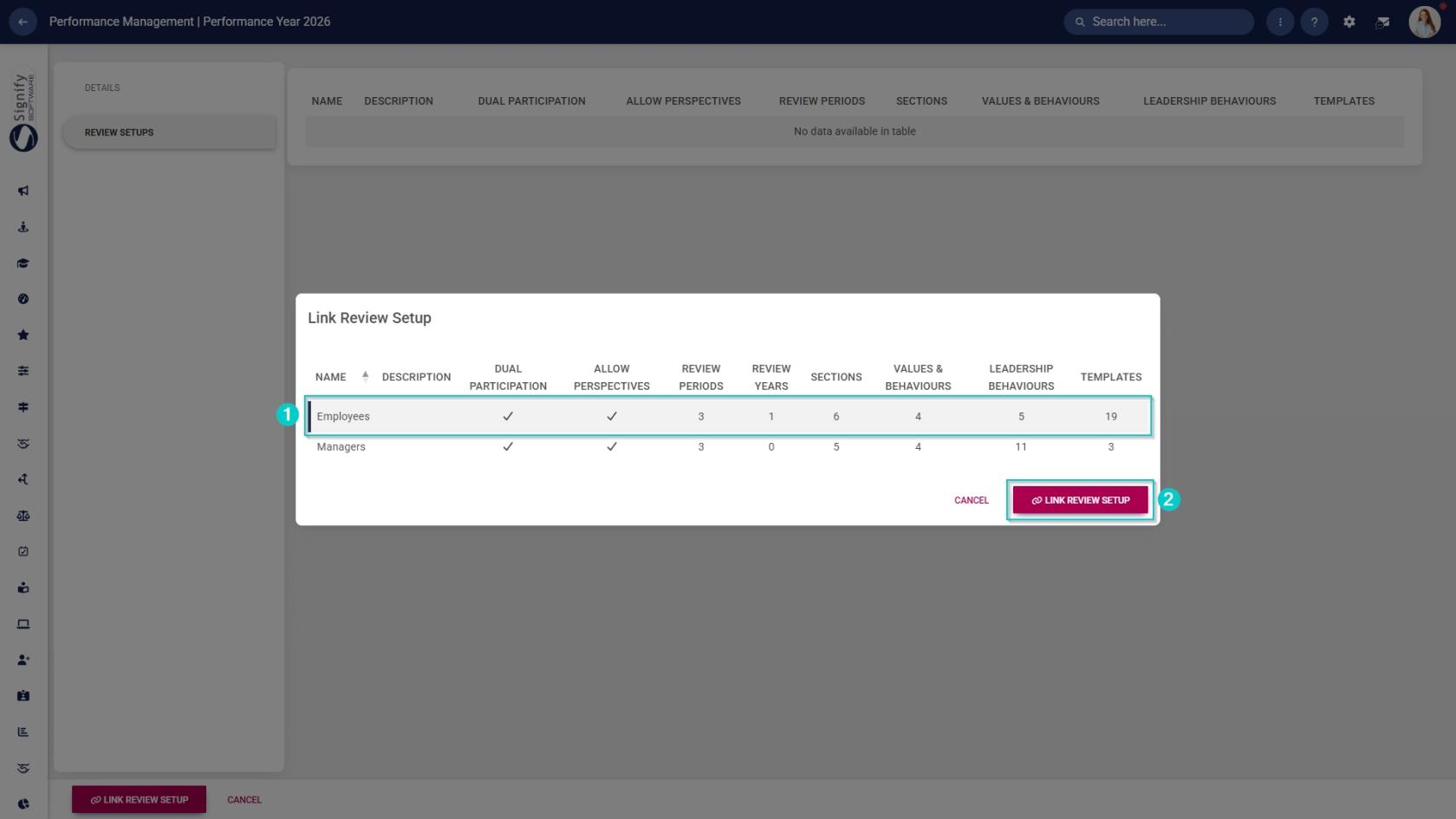Open the calendar check sidebar icon
The image size is (1456, 819).
coord(23,551)
